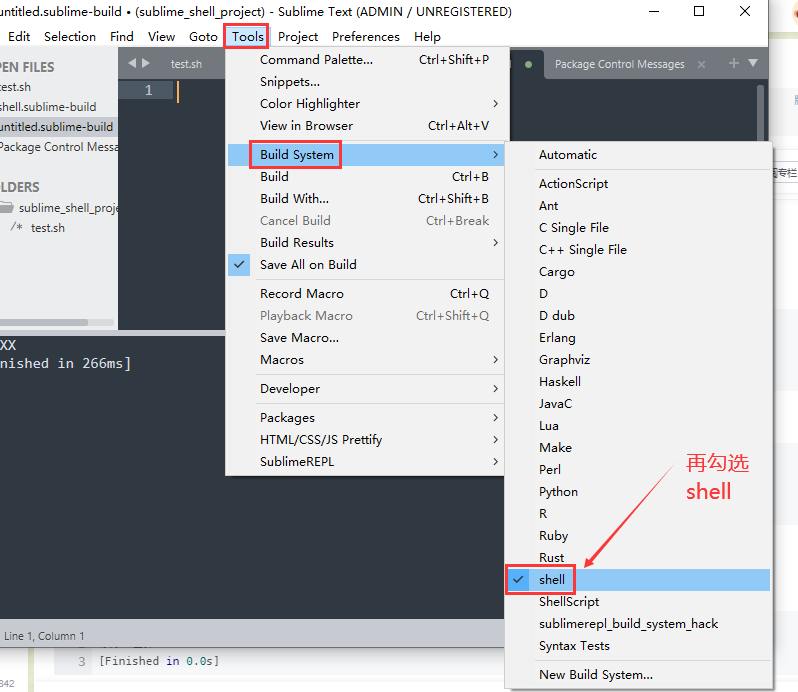Select ActionScript build system
Viewport: 798px width, 692px height.
638,184
